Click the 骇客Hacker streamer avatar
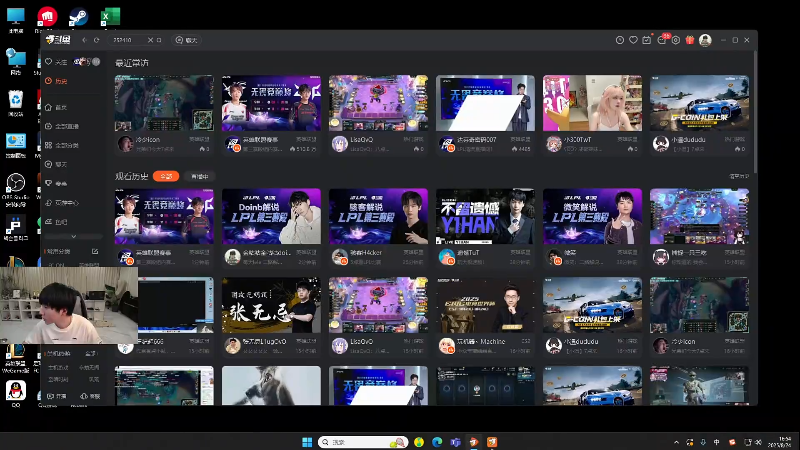 [339, 257]
